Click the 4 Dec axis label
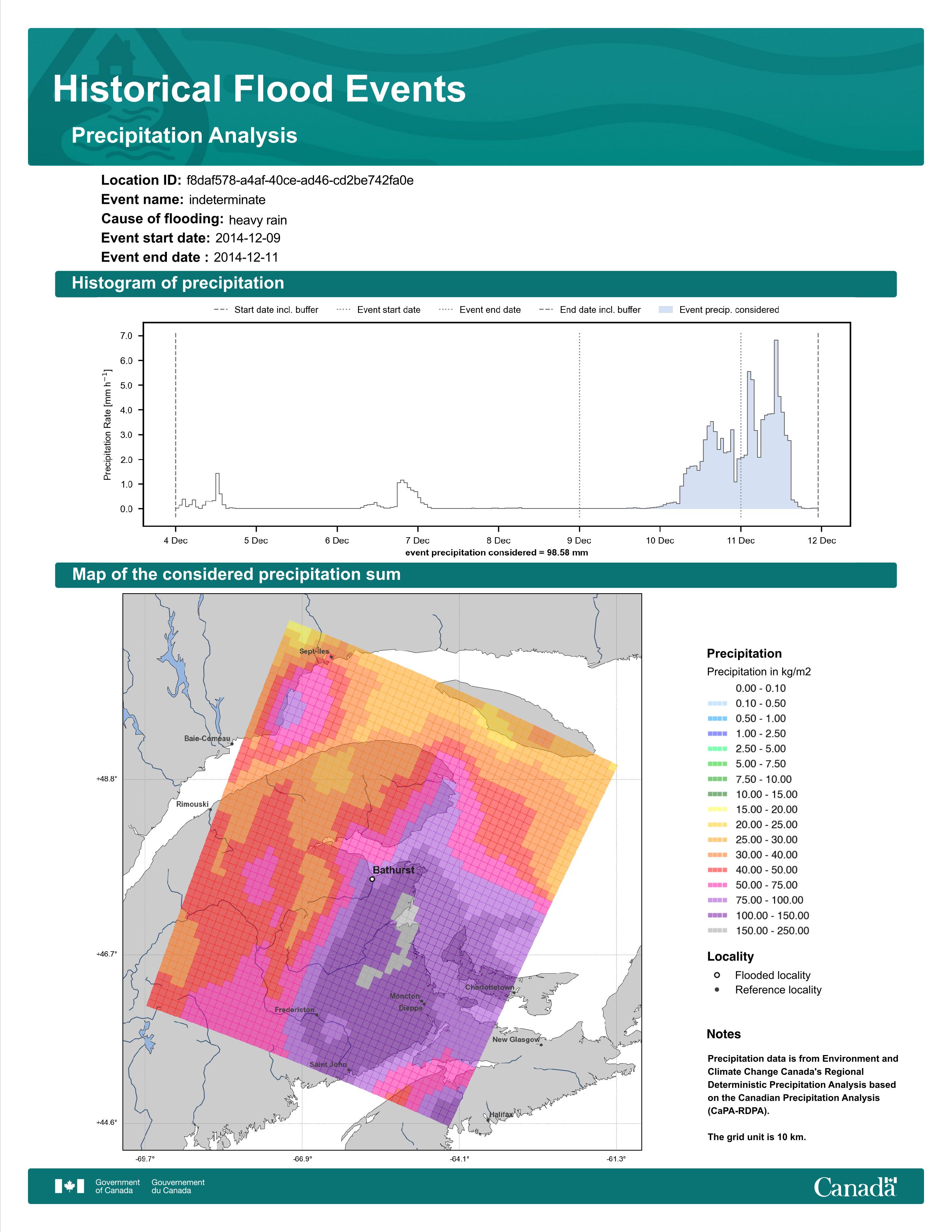Viewport: 952px width, 1232px height. tap(175, 541)
